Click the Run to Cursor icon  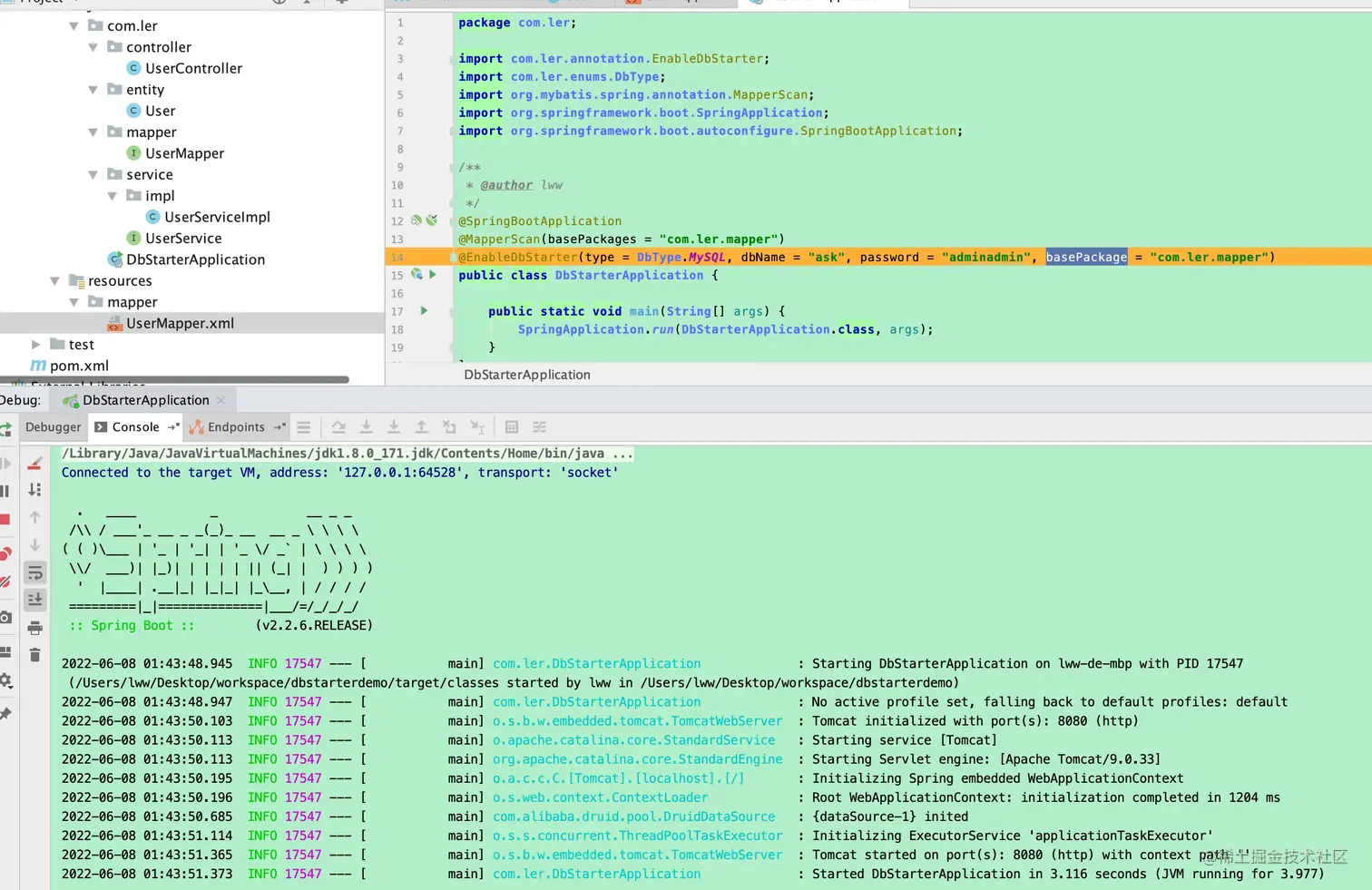477,427
